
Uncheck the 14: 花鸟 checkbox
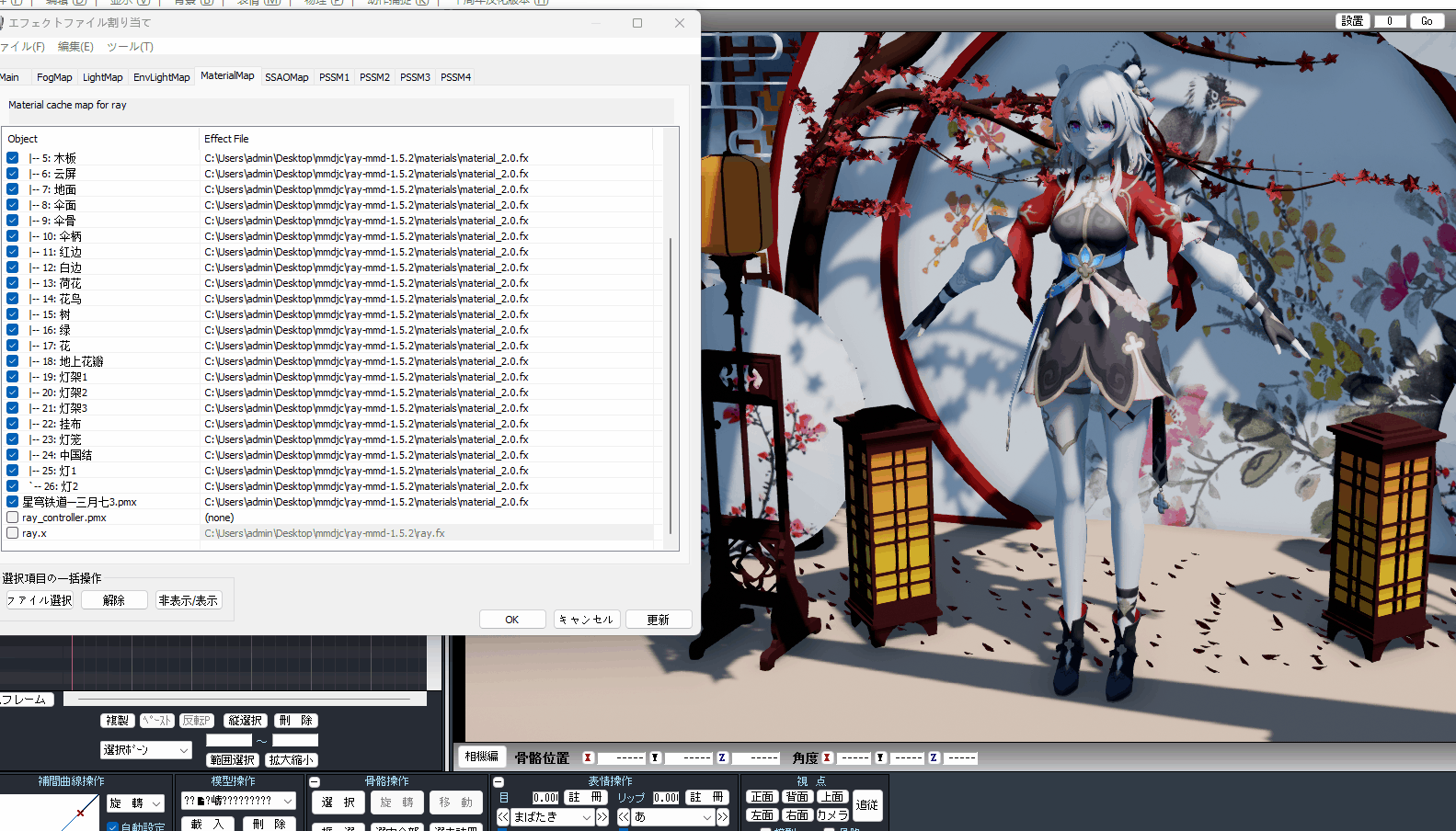(x=13, y=299)
